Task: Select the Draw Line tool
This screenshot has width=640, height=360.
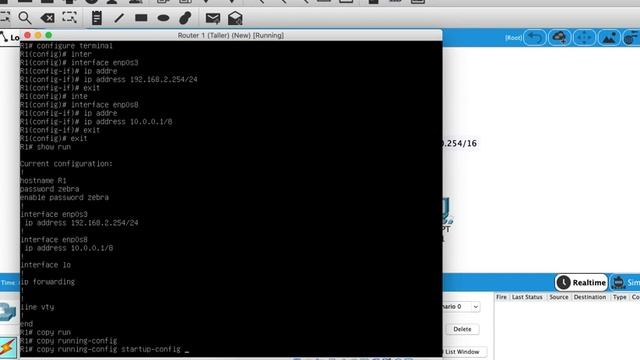Action: pos(119,18)
